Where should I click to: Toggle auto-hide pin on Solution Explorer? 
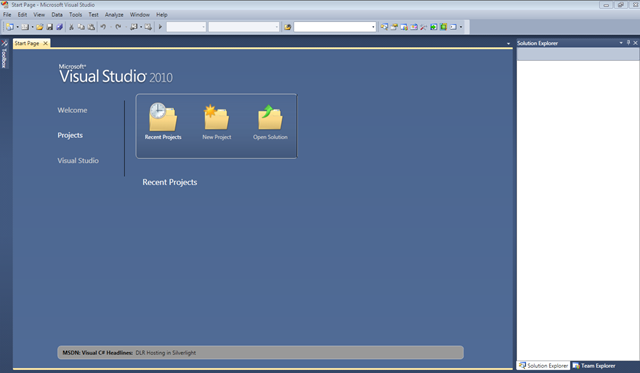coord(628,42)
